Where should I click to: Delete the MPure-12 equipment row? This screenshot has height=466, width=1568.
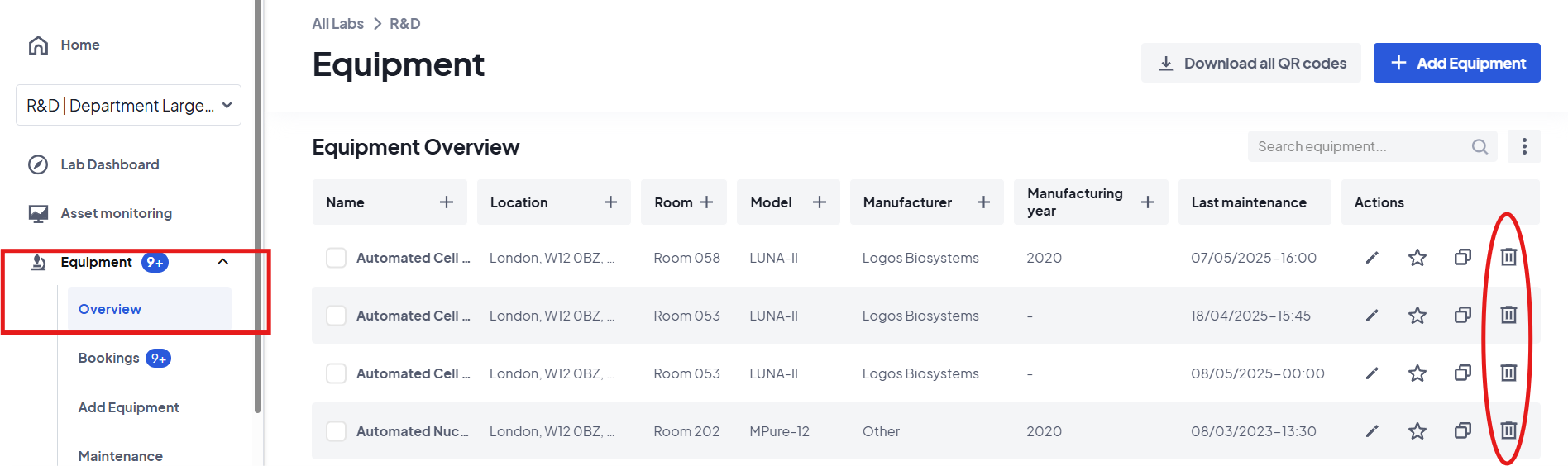1508,430
